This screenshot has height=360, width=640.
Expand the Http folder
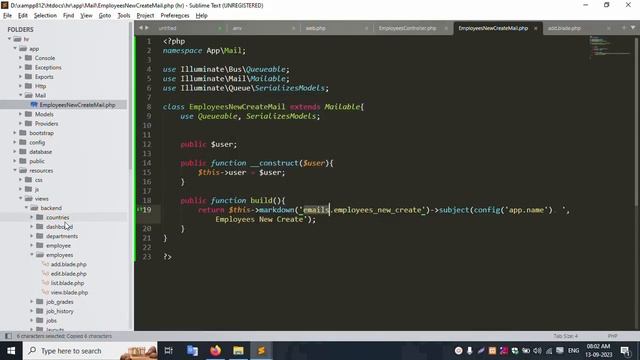click(20, 86)
